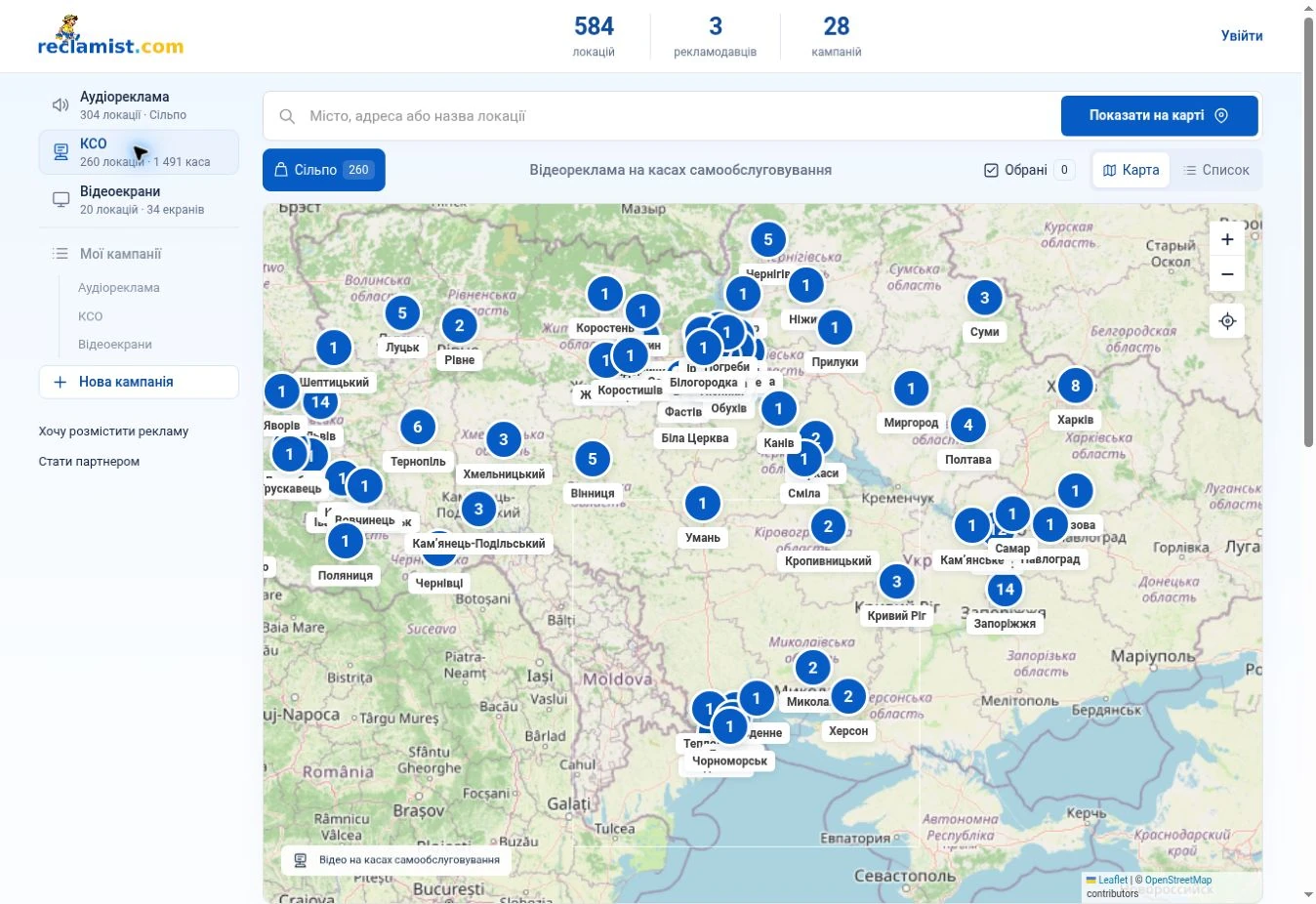Open the Херсон cluster marker with 2
The image size is (1316, 904).
coord(847,697)
